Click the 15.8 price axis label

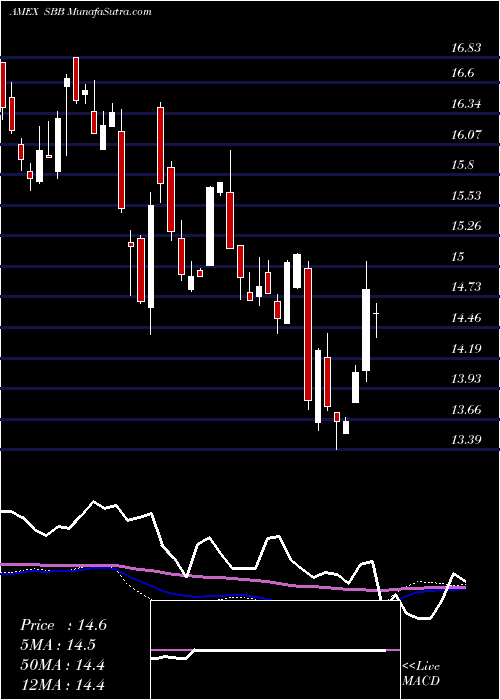click(462, 165)
